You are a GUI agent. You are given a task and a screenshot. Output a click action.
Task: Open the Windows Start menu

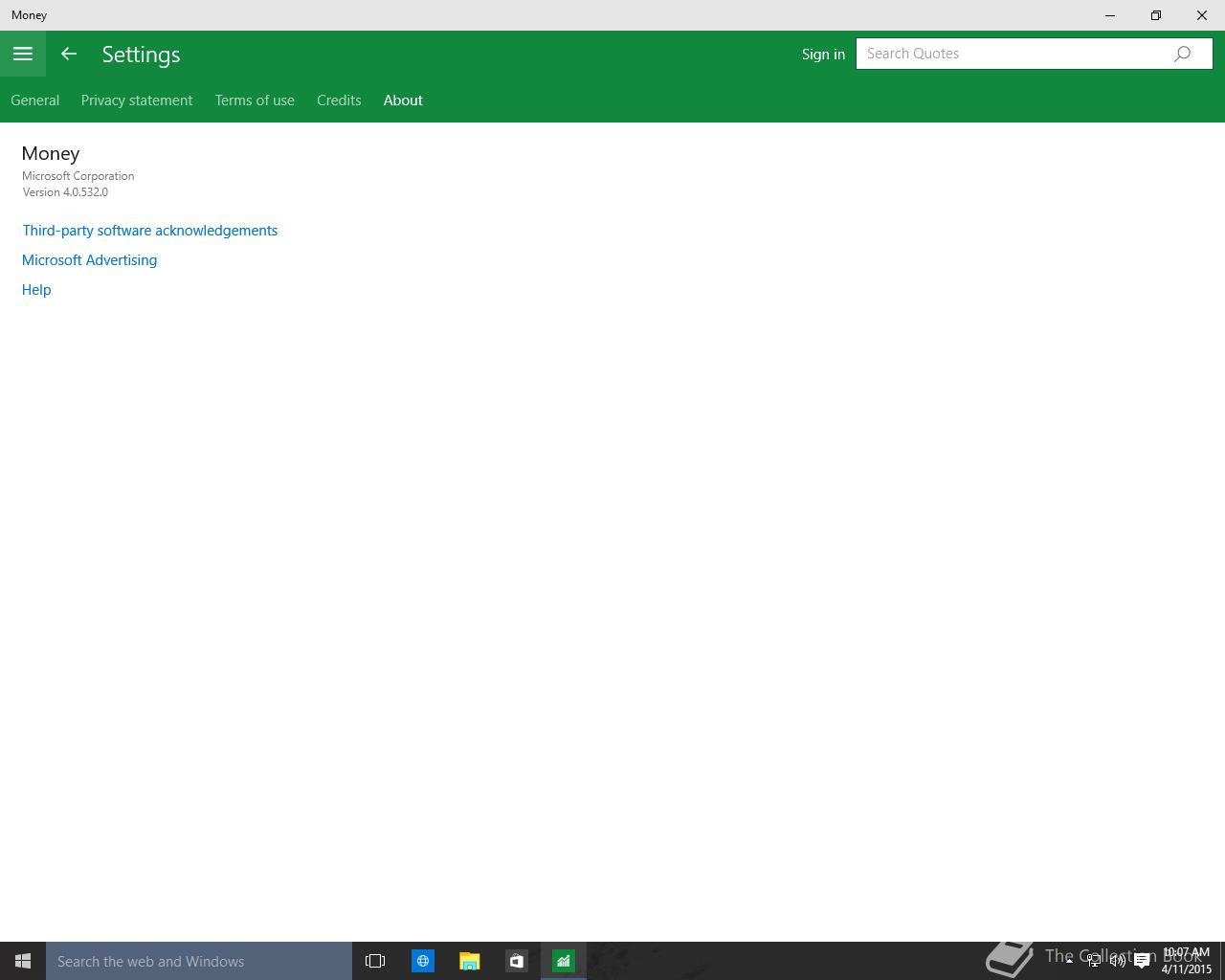[x=23, y=961]
